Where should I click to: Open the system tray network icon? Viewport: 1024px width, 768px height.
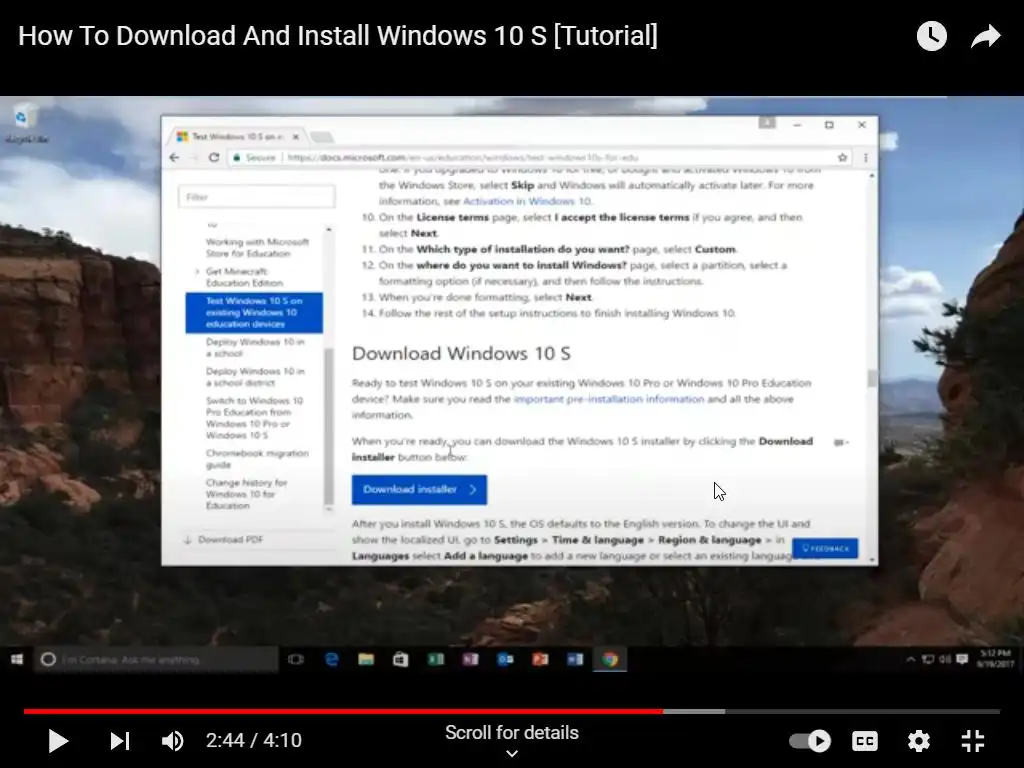(927, 660)
